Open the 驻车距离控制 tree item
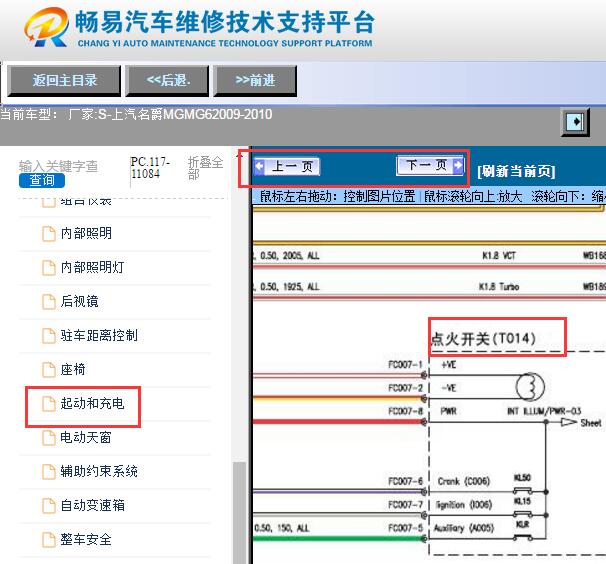Screen dimensions: 606x564 coord(99,336)
